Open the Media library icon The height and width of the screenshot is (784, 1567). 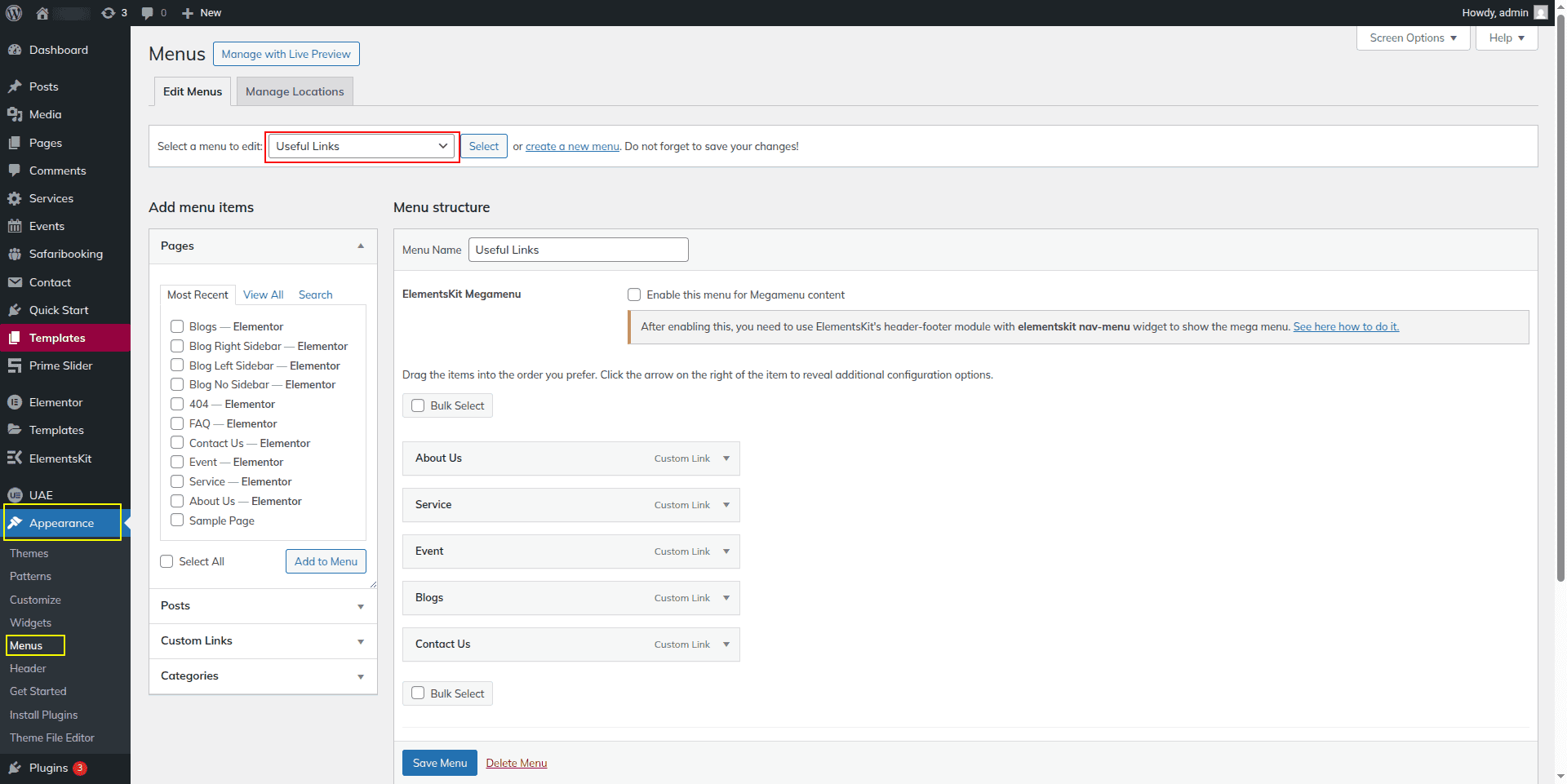15,115
